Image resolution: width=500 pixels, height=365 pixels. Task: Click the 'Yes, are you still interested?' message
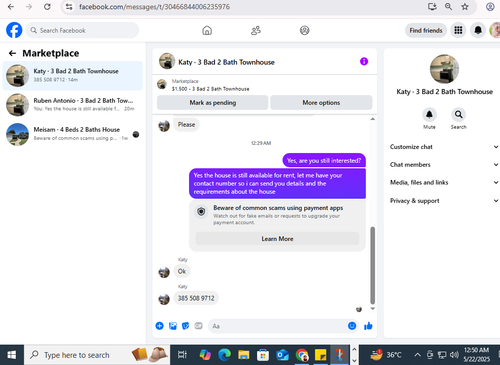coord(324,161)
